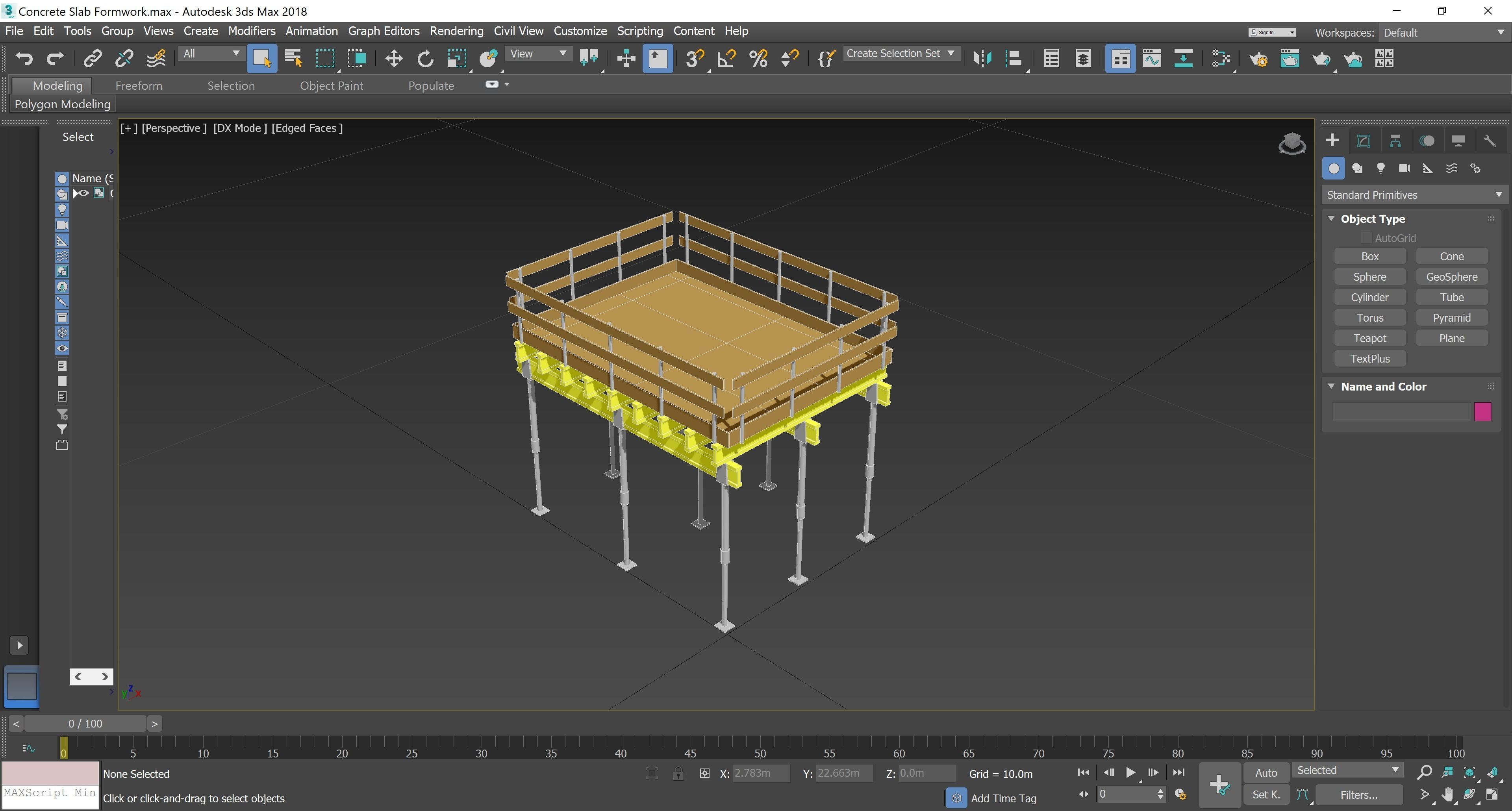Click the Bind to Space Warp icon
Screen dimensions: 1512x811
(156, 58)
